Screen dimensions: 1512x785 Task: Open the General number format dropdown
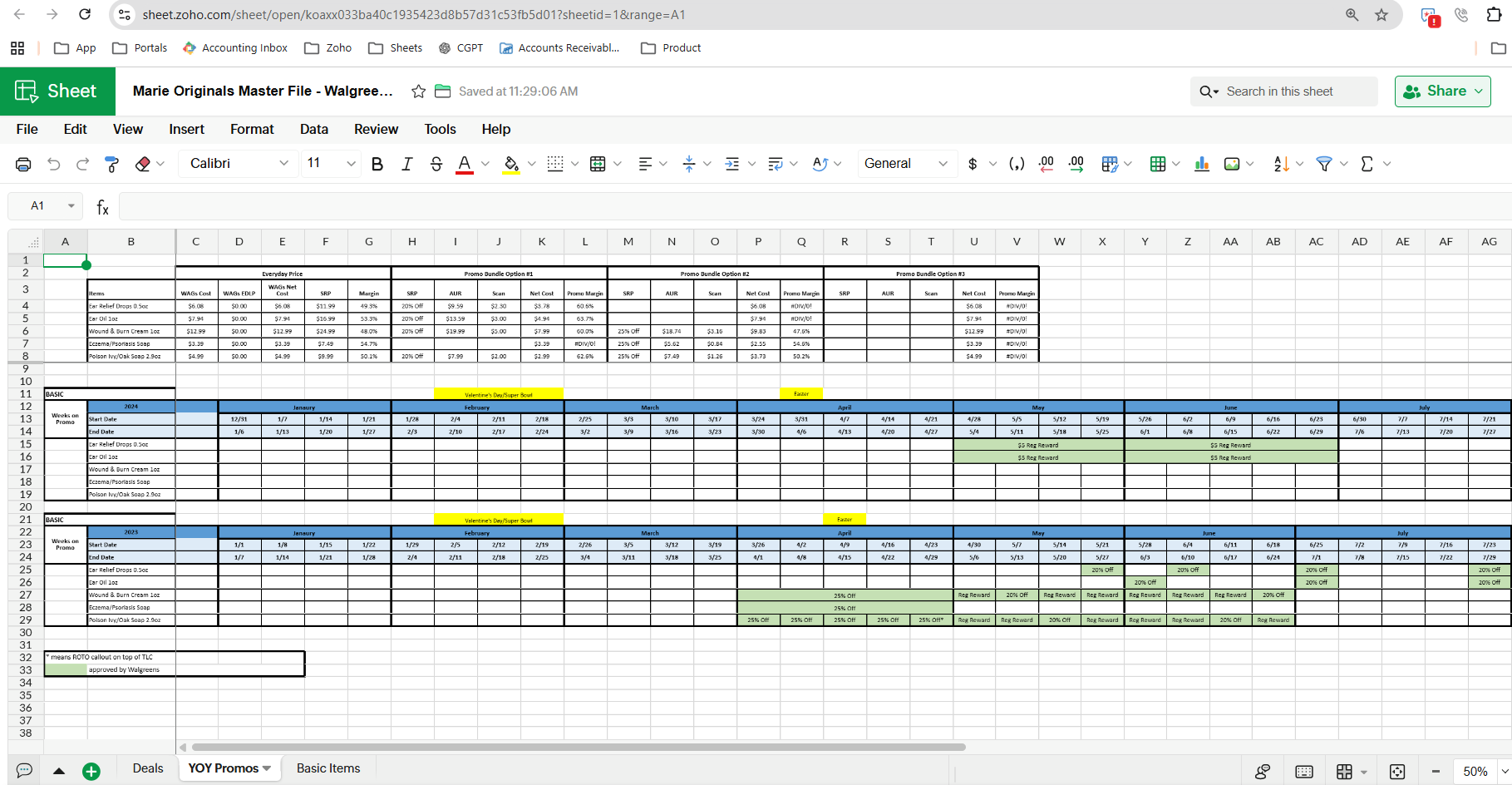click(x=905, y=164)
